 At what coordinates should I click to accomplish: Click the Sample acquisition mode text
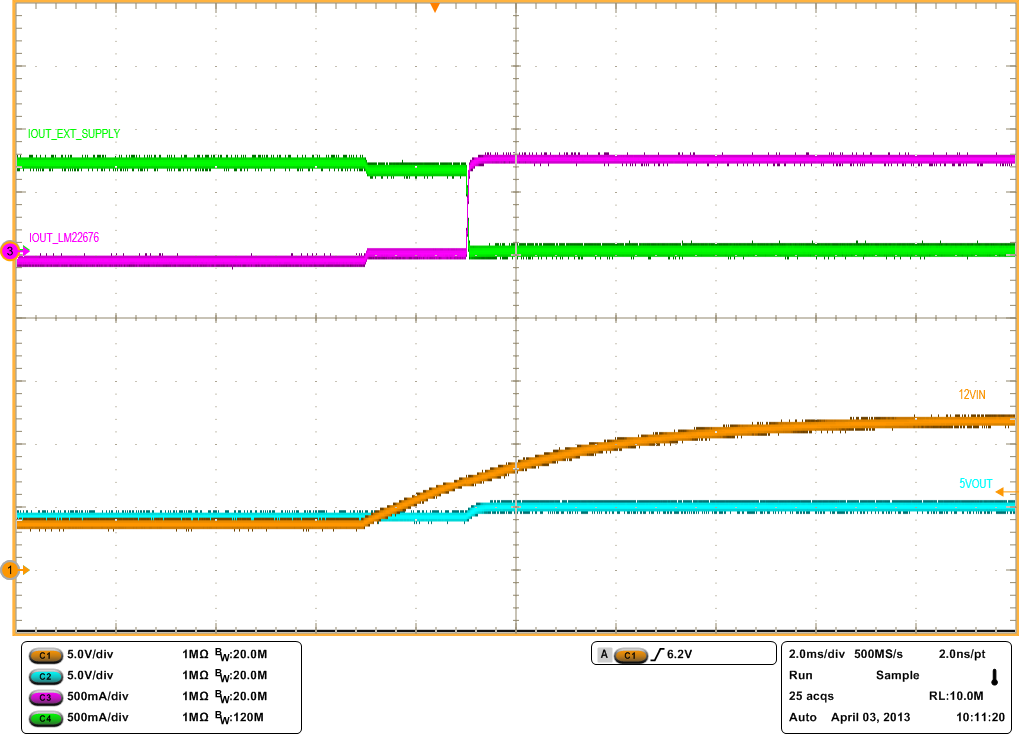tap(897, 675)
